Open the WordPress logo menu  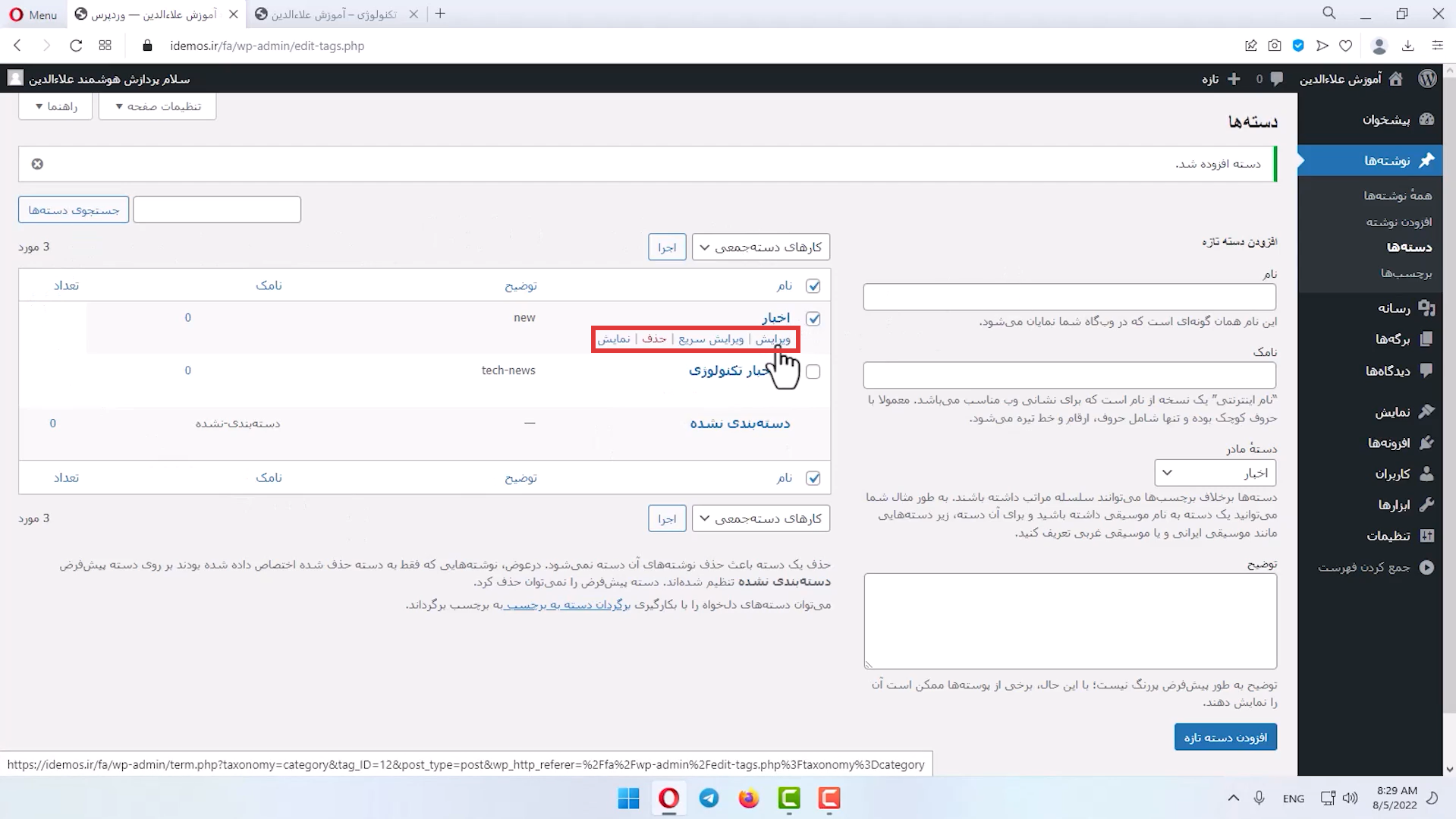coord(1427,79)
